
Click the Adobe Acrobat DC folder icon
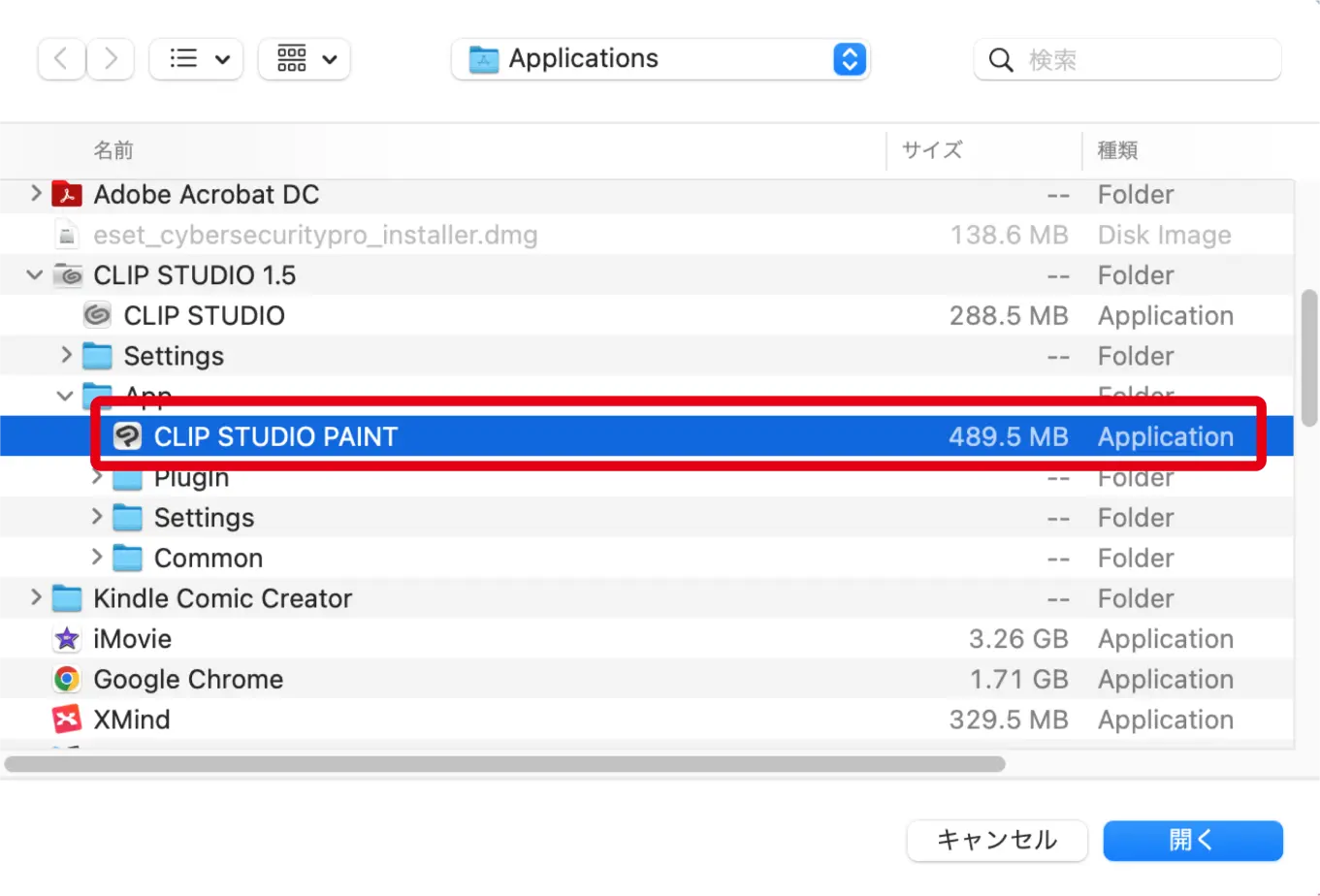point(66,195)
